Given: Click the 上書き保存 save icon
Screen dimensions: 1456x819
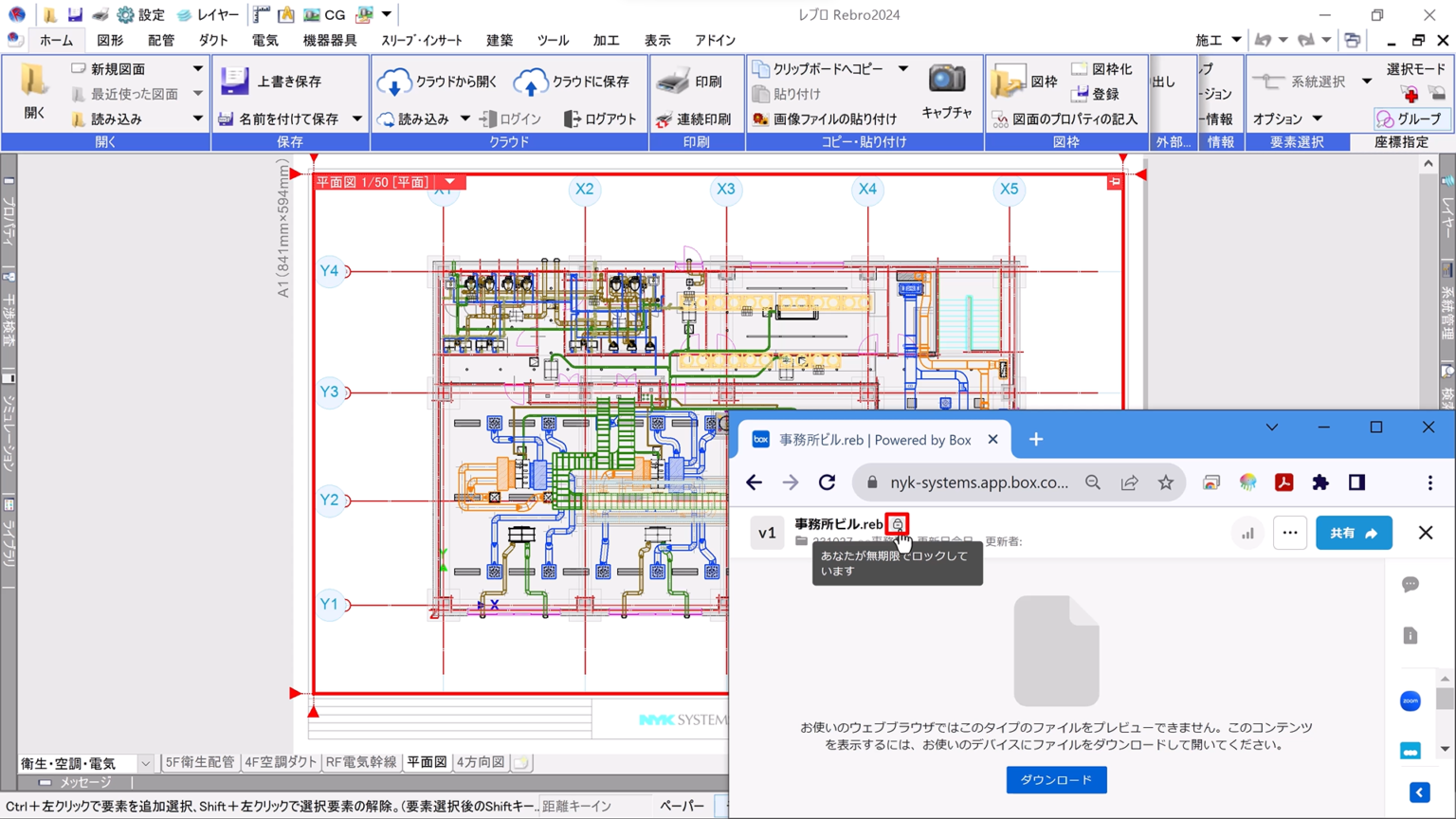Looking at the screenshot, I should (234, 82).
